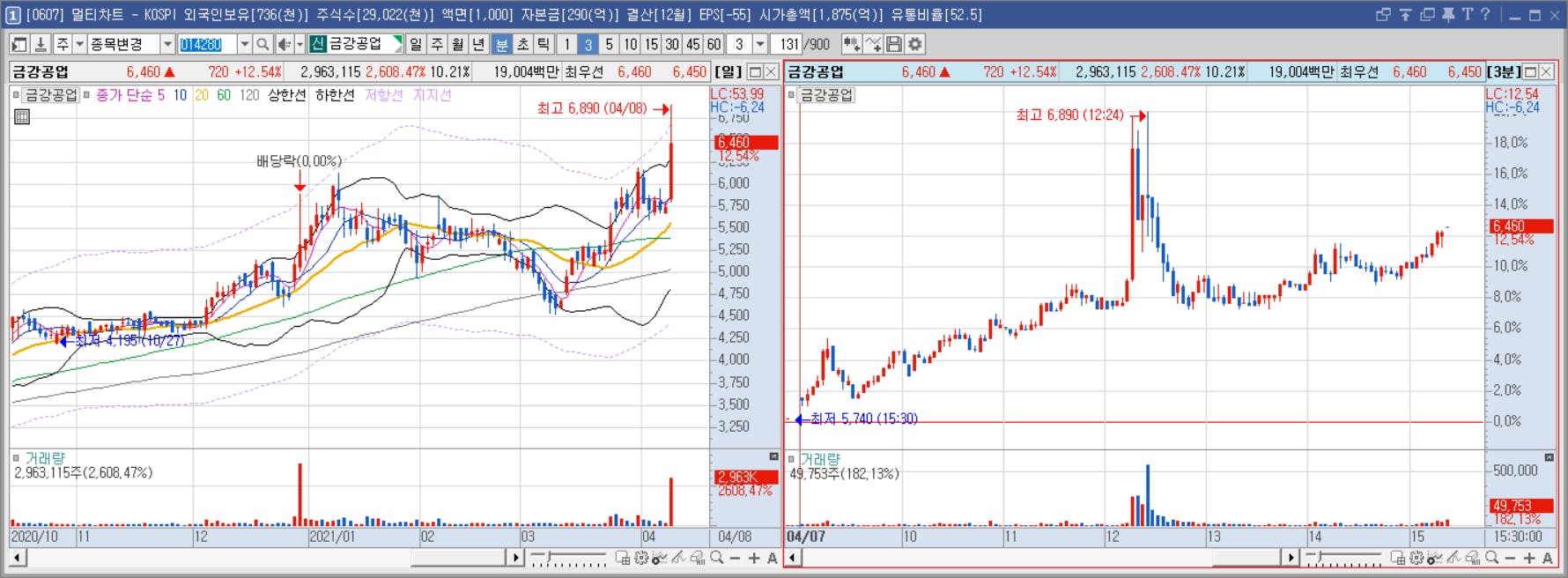Zoom out using right chart minus icon
The width and height of the screenshot is (1568, 578).
pos(1510,558)
